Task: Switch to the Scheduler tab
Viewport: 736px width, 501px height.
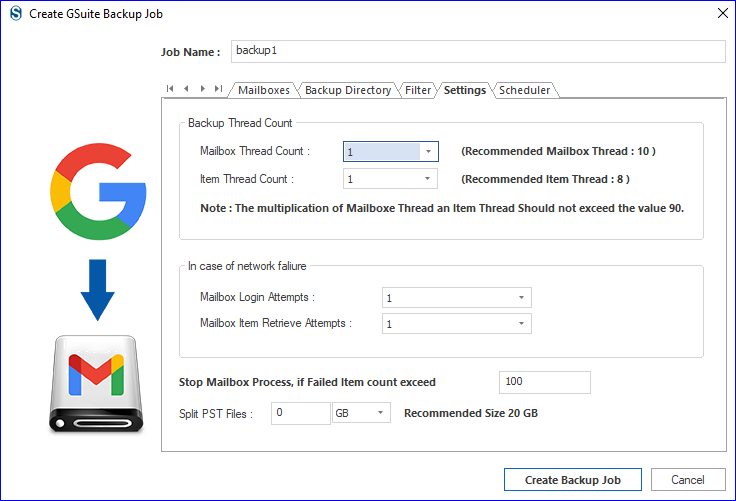Action: [x=524, y=90]
